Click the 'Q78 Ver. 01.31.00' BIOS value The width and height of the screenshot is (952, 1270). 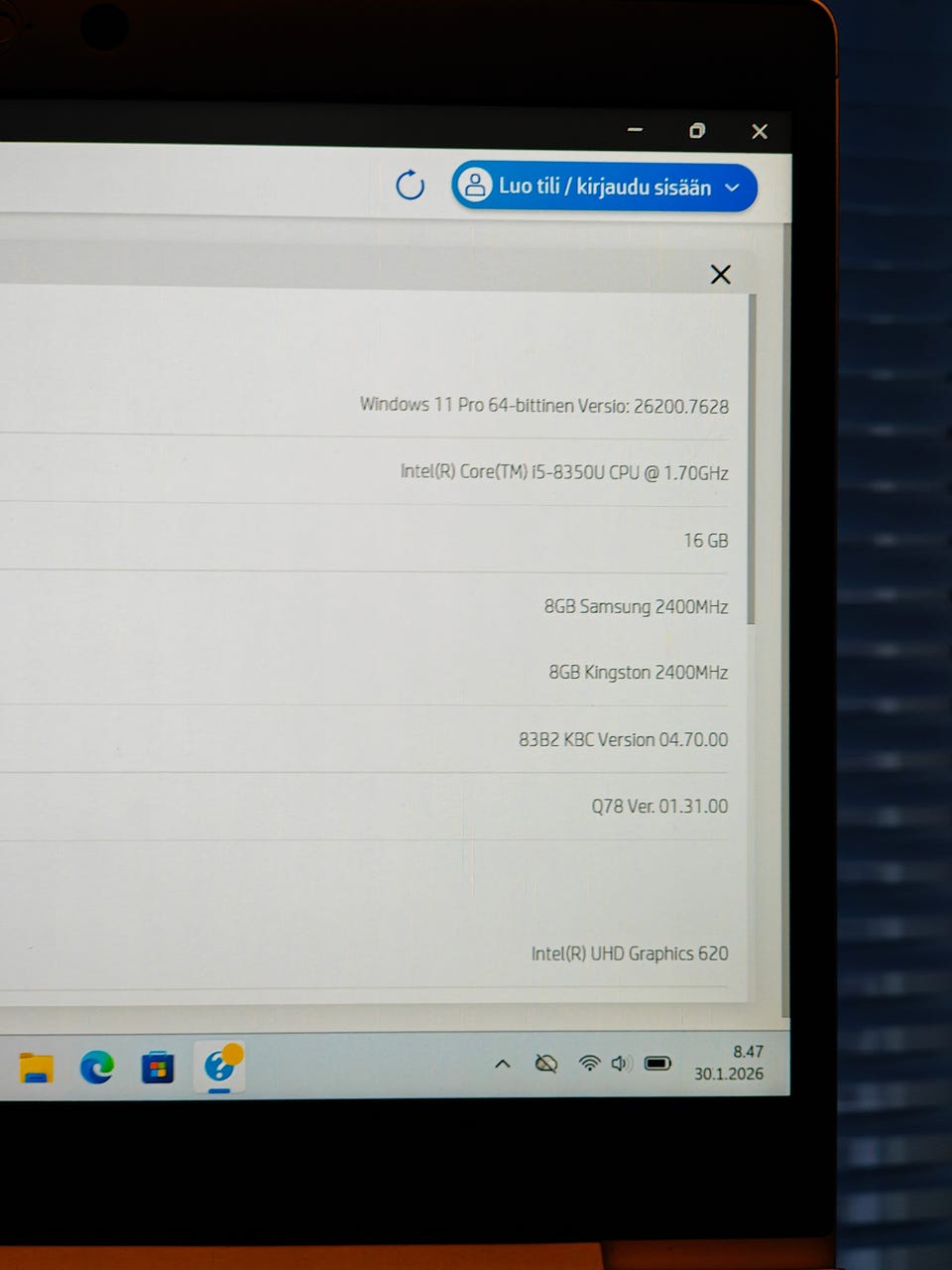pyautogui.click(x=659, y=806)
